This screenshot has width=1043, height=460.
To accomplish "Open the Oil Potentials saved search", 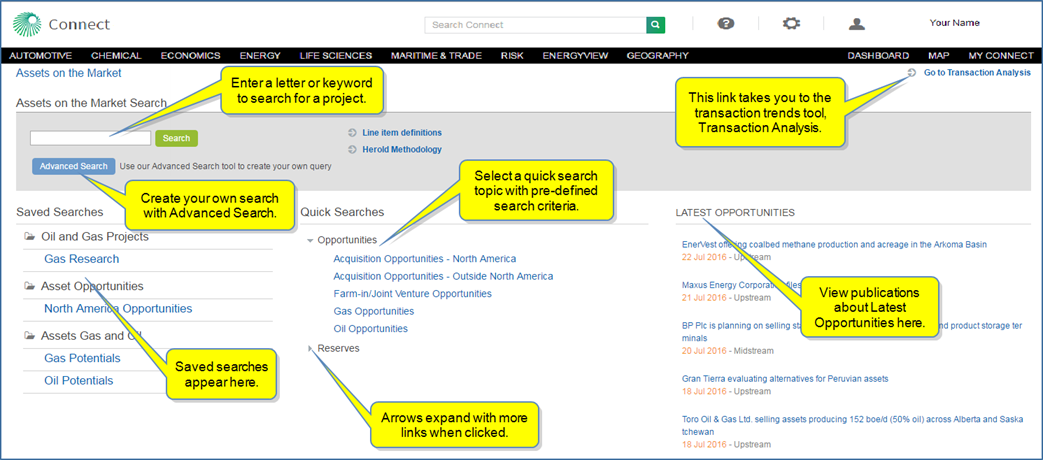I will click(x=78, y=381).
